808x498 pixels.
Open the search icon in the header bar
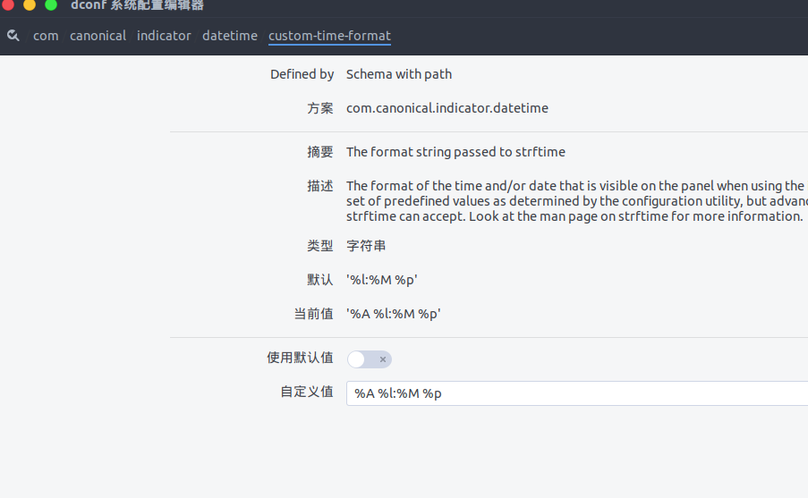(x=13, y=36)
